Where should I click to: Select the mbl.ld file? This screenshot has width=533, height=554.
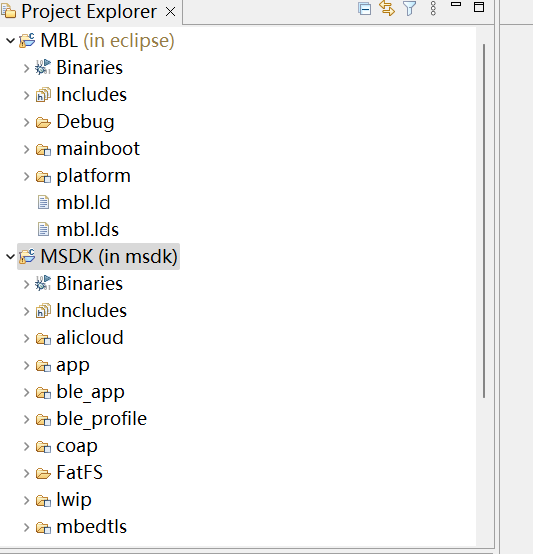coord(83,203)
